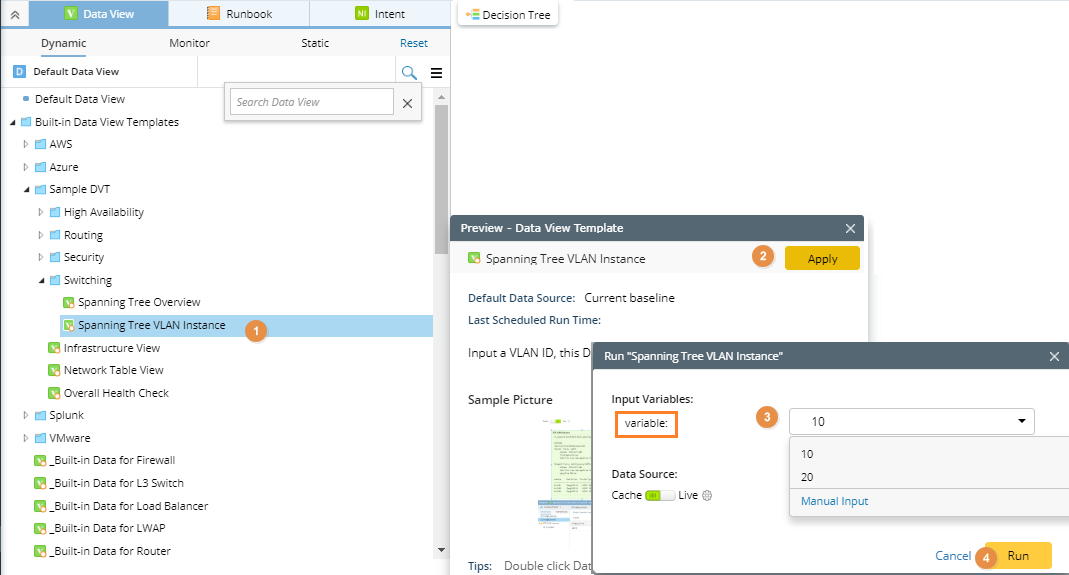This screenshot has height=575, width=1069.
Task: Collapse the Switching folder
Action: 41,280
